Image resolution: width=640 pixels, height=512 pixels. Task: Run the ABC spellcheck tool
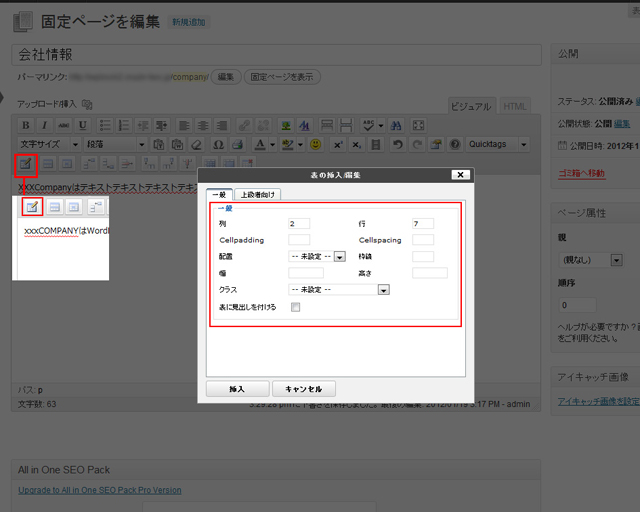coord(369,125)
